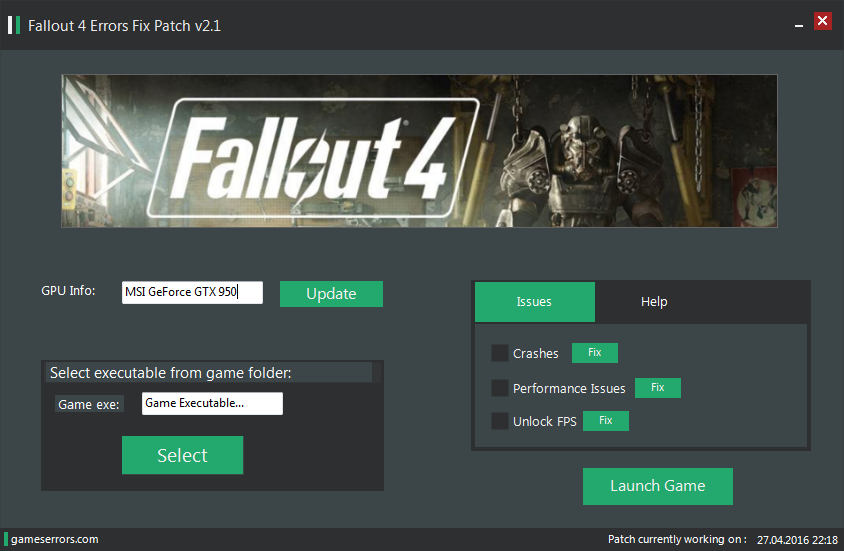Image resolution: width=844 pixels, height=551 pixels.
Task: Enable the Crashes checkbox
Action: tap(500, 353)
